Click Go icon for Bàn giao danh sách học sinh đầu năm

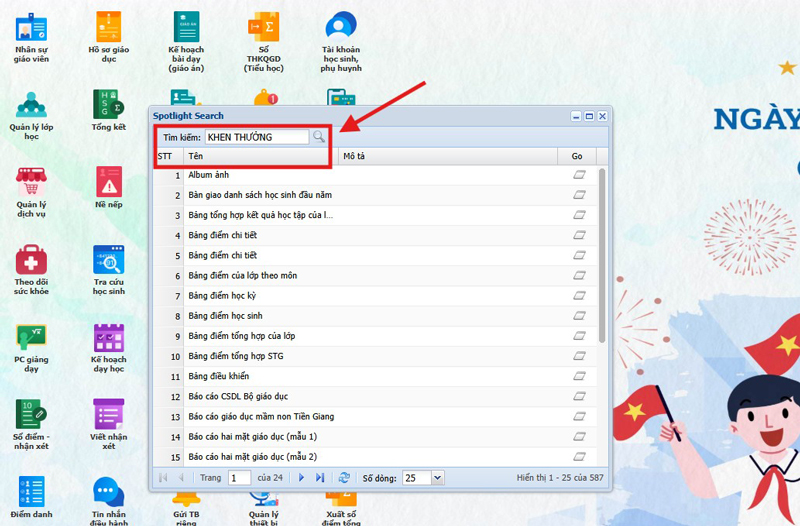579,195
